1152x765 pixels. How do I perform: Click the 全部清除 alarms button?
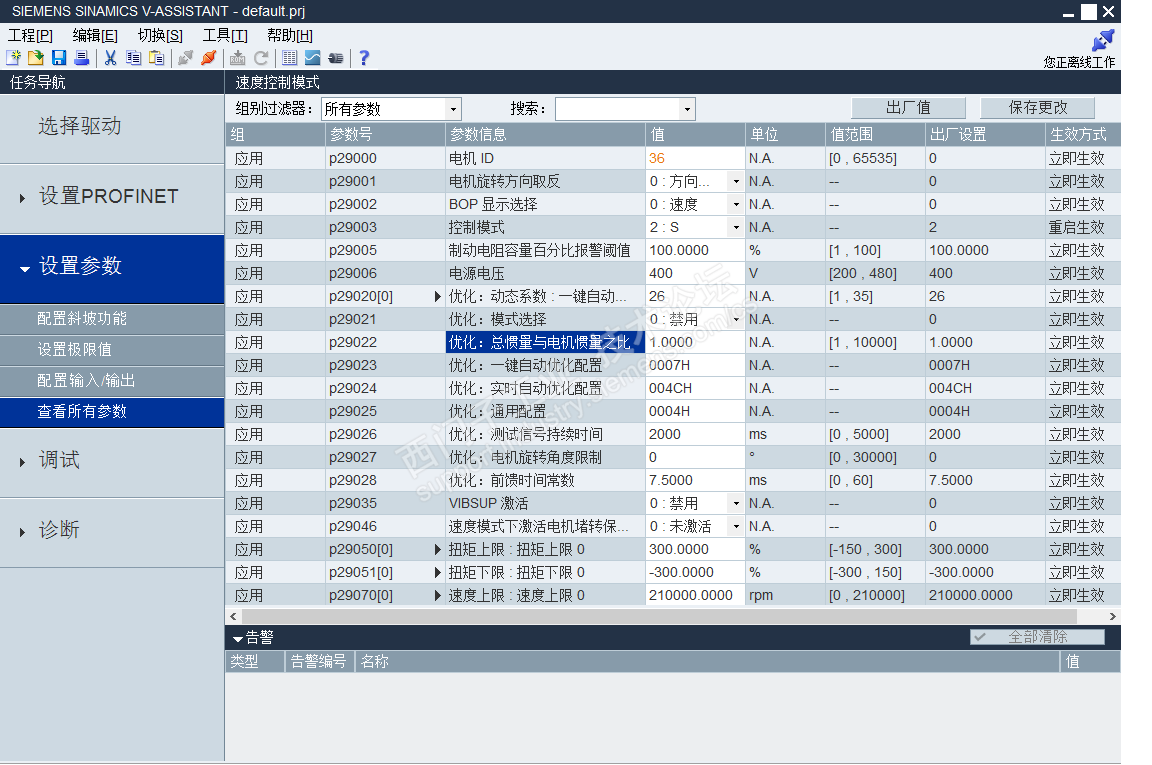pos(1037,637)
